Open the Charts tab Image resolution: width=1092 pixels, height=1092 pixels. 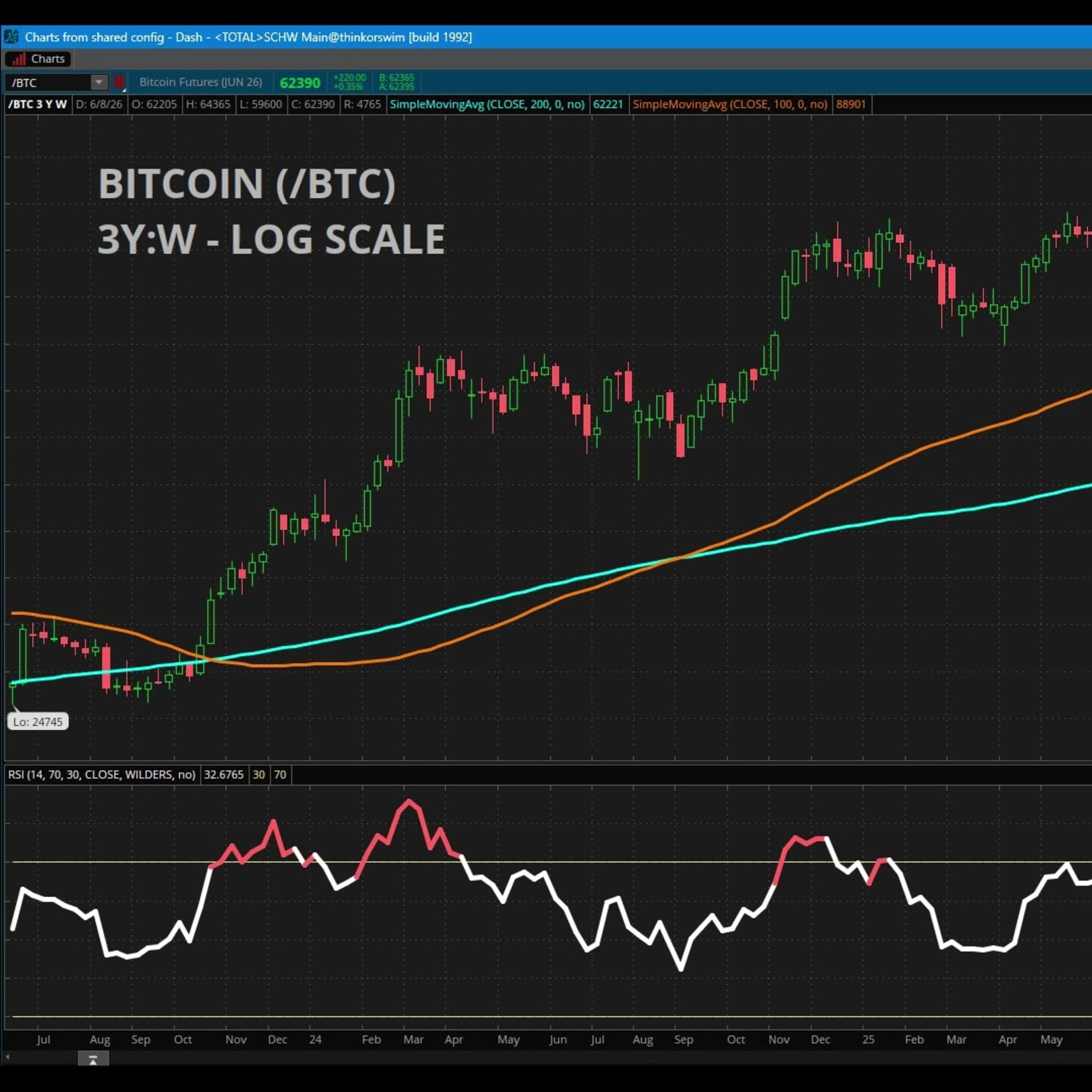tap(39, 59)
